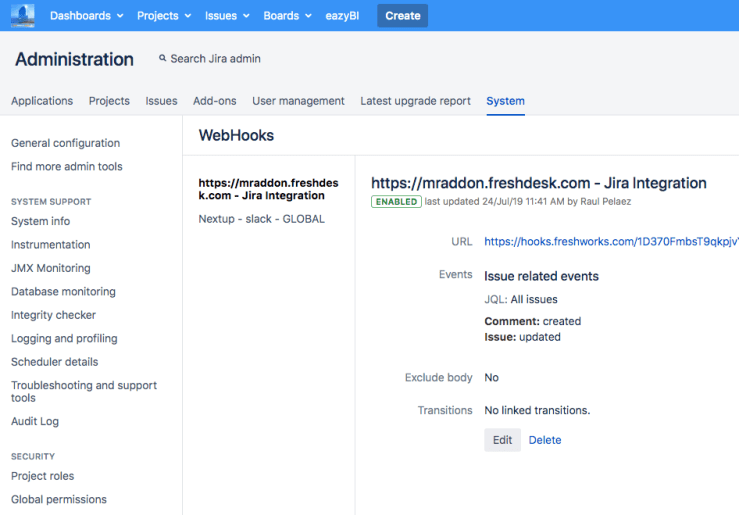Click the search magnifier icon

tap(163, 59)
